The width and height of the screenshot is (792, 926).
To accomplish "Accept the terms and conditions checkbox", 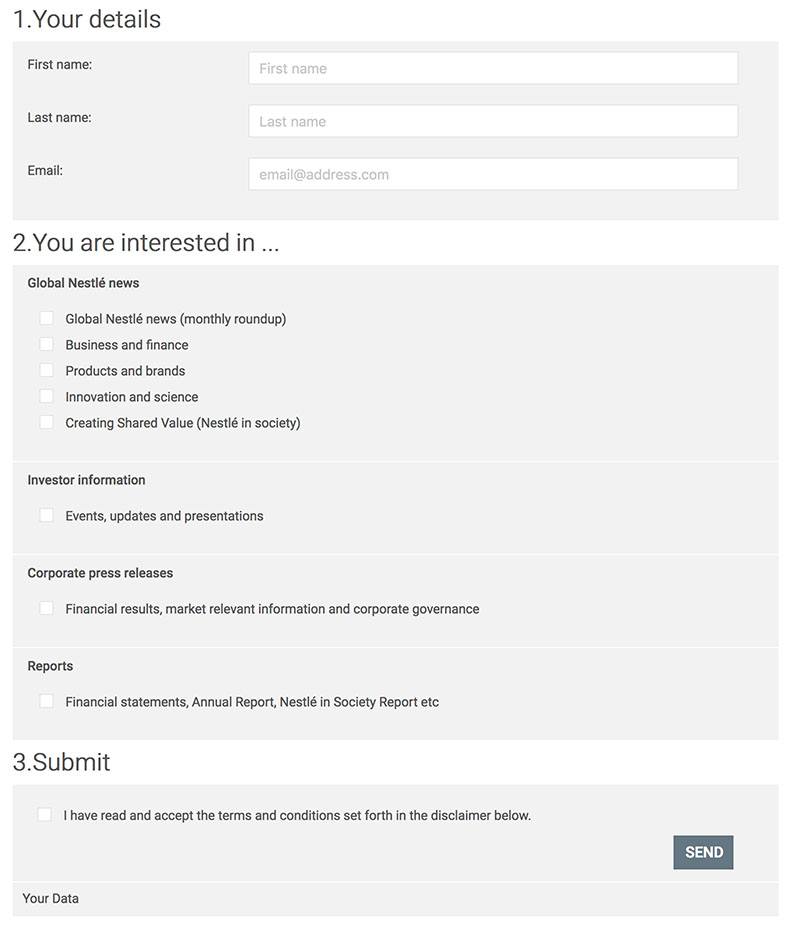I will coord(45,814).
